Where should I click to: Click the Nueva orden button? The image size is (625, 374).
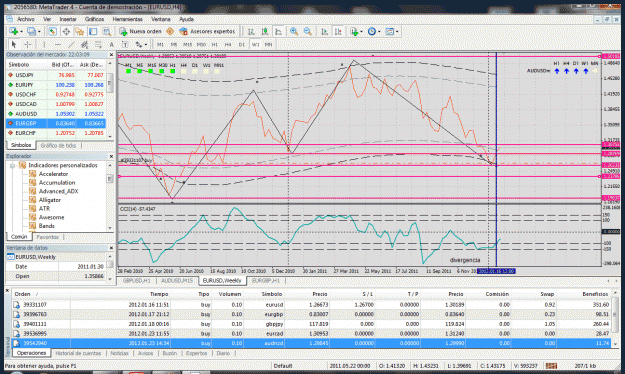click(141, 31)
